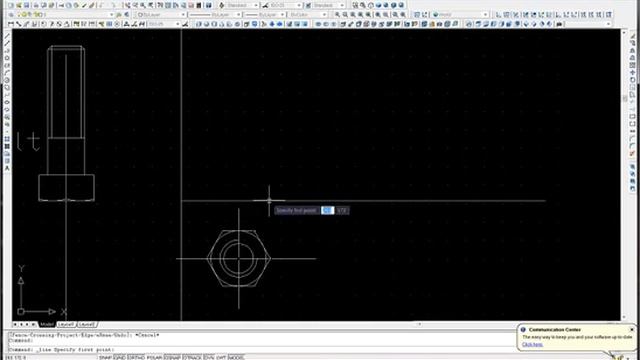The width and height of the screenshot is (640, 360).
Task: Toggle OTRACK in the status bar
Action: 192,358
